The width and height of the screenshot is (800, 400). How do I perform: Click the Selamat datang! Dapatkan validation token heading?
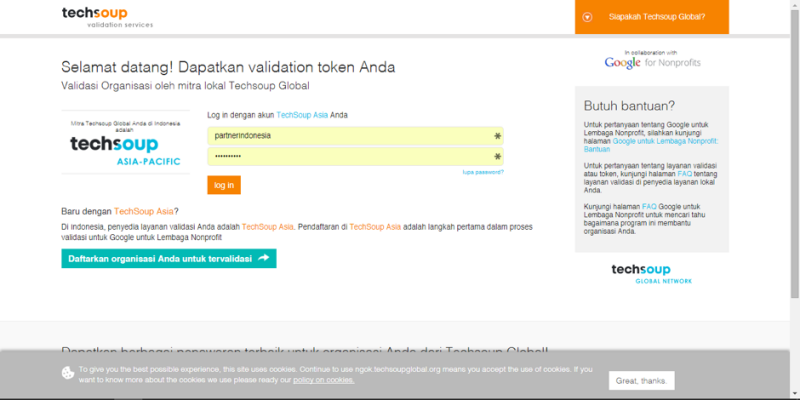pos(228,67)
